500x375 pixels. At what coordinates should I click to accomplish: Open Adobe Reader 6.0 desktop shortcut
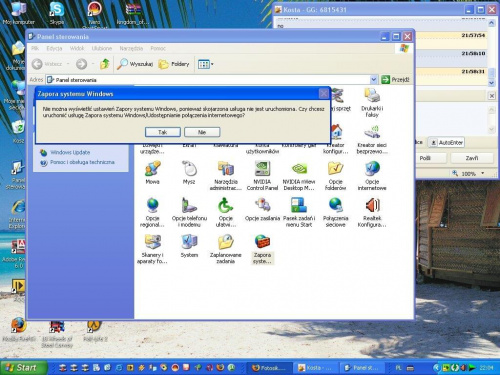tap(13, 254)
